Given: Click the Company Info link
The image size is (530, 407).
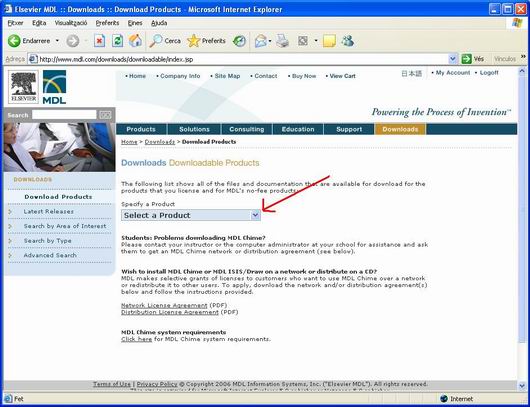Looking at the screenshot, I should click(x=180, y=76).
